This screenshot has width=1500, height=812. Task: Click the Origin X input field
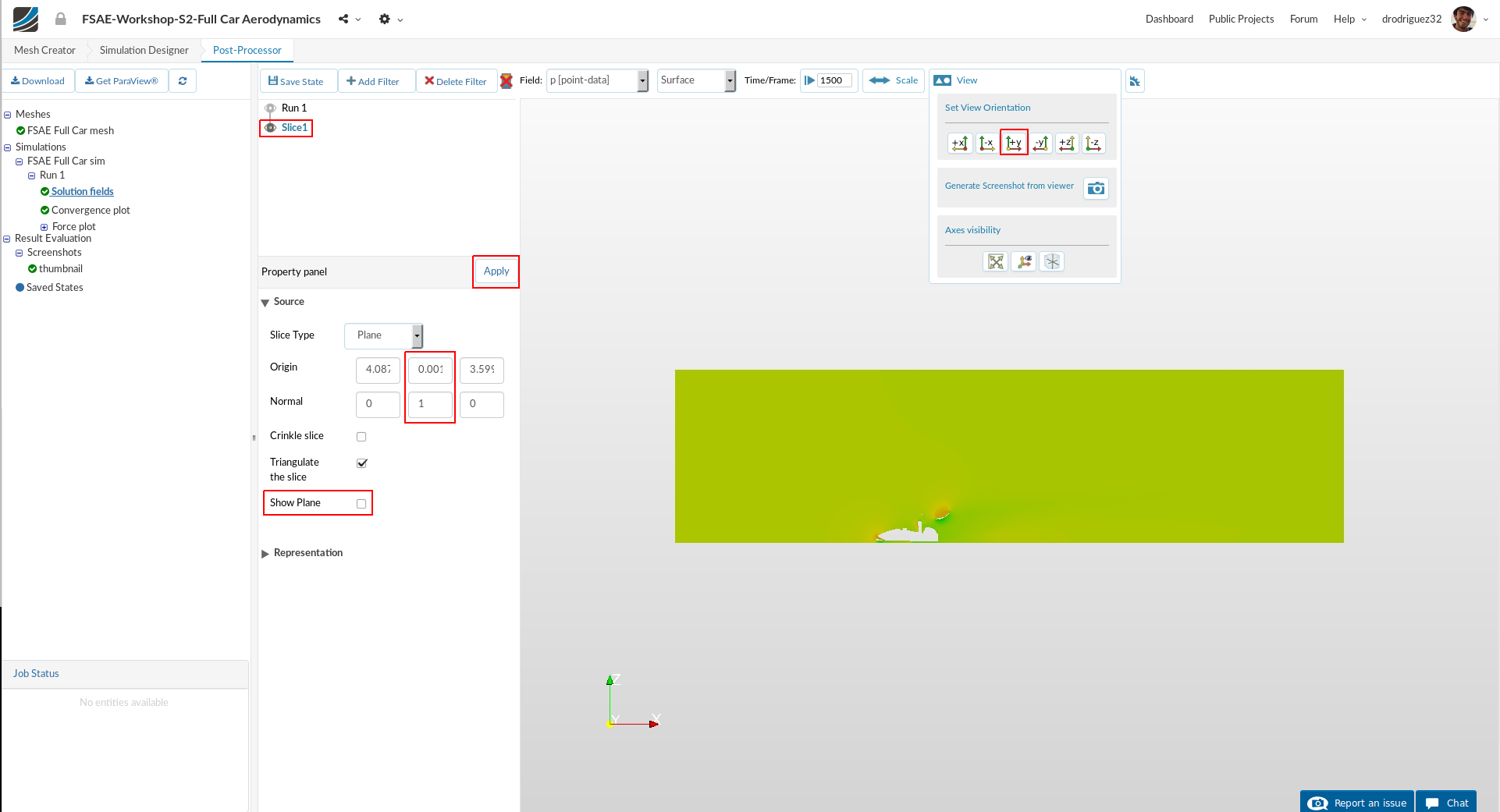378,371
